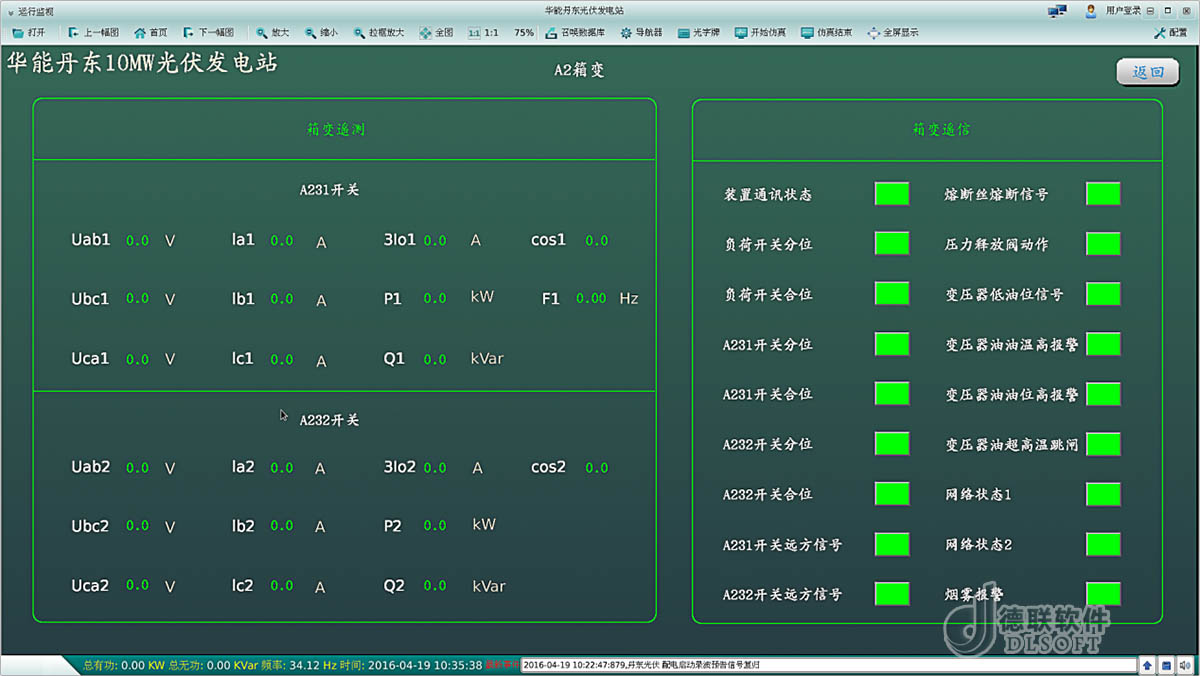1200x676 pixels.
Task: Zoom in with 放大 tool
Action: (x=272, y=33)
